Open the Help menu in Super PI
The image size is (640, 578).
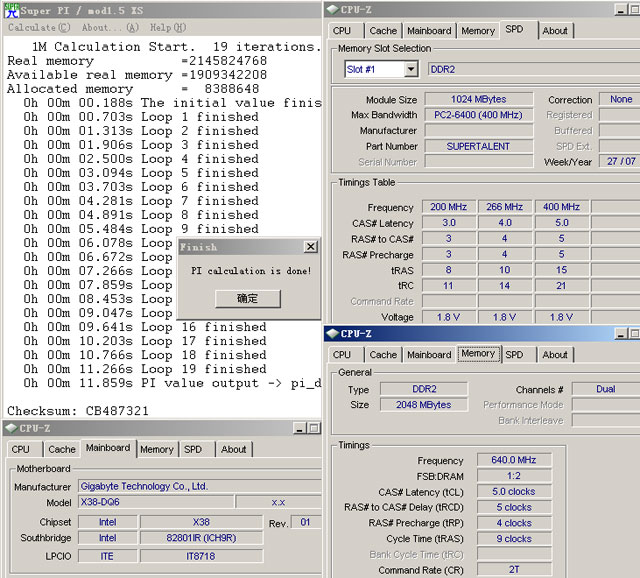pyautogui.click(x=167, y=28)
